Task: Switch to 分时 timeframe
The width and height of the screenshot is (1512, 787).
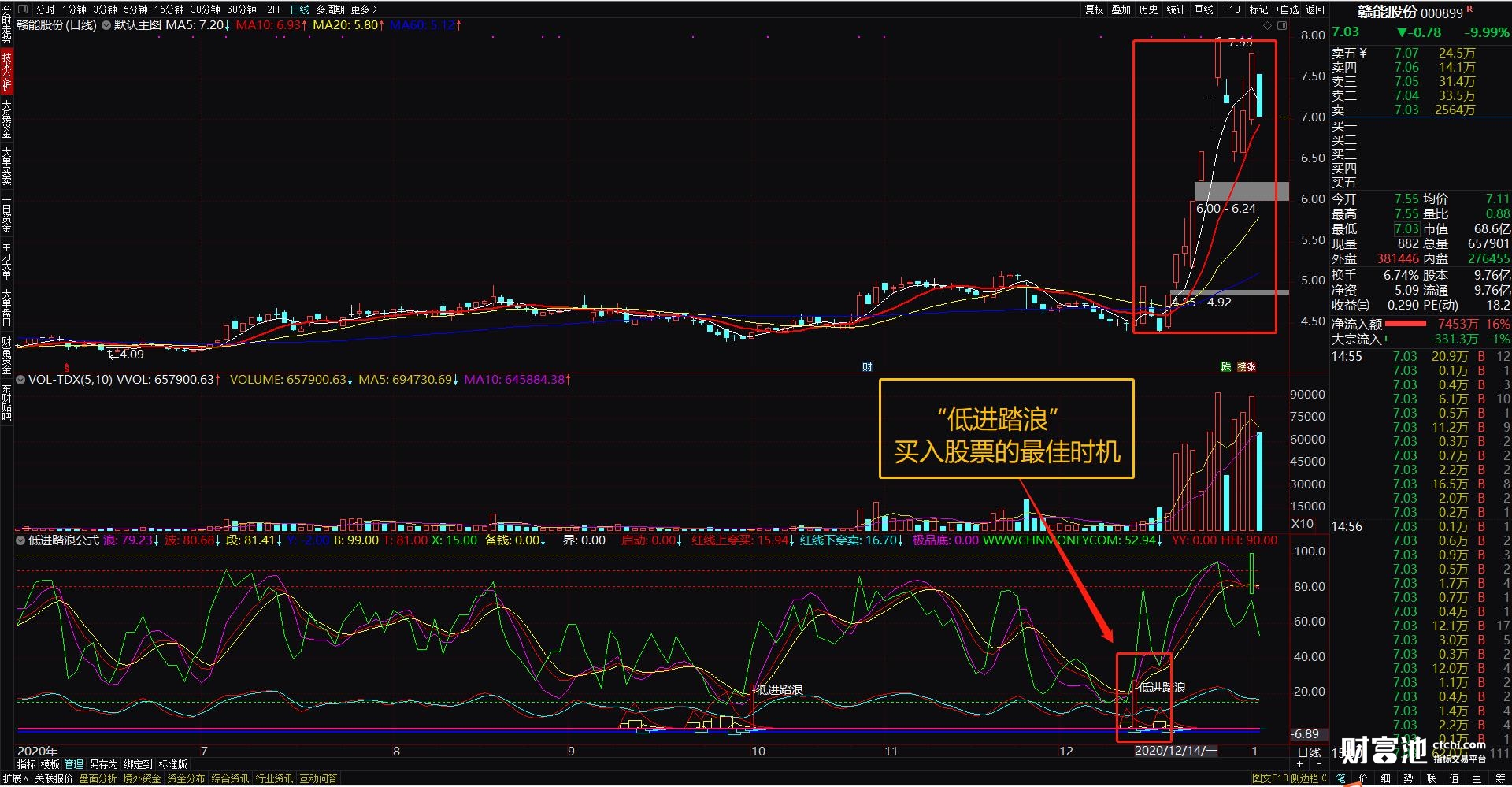Action: 46,9
